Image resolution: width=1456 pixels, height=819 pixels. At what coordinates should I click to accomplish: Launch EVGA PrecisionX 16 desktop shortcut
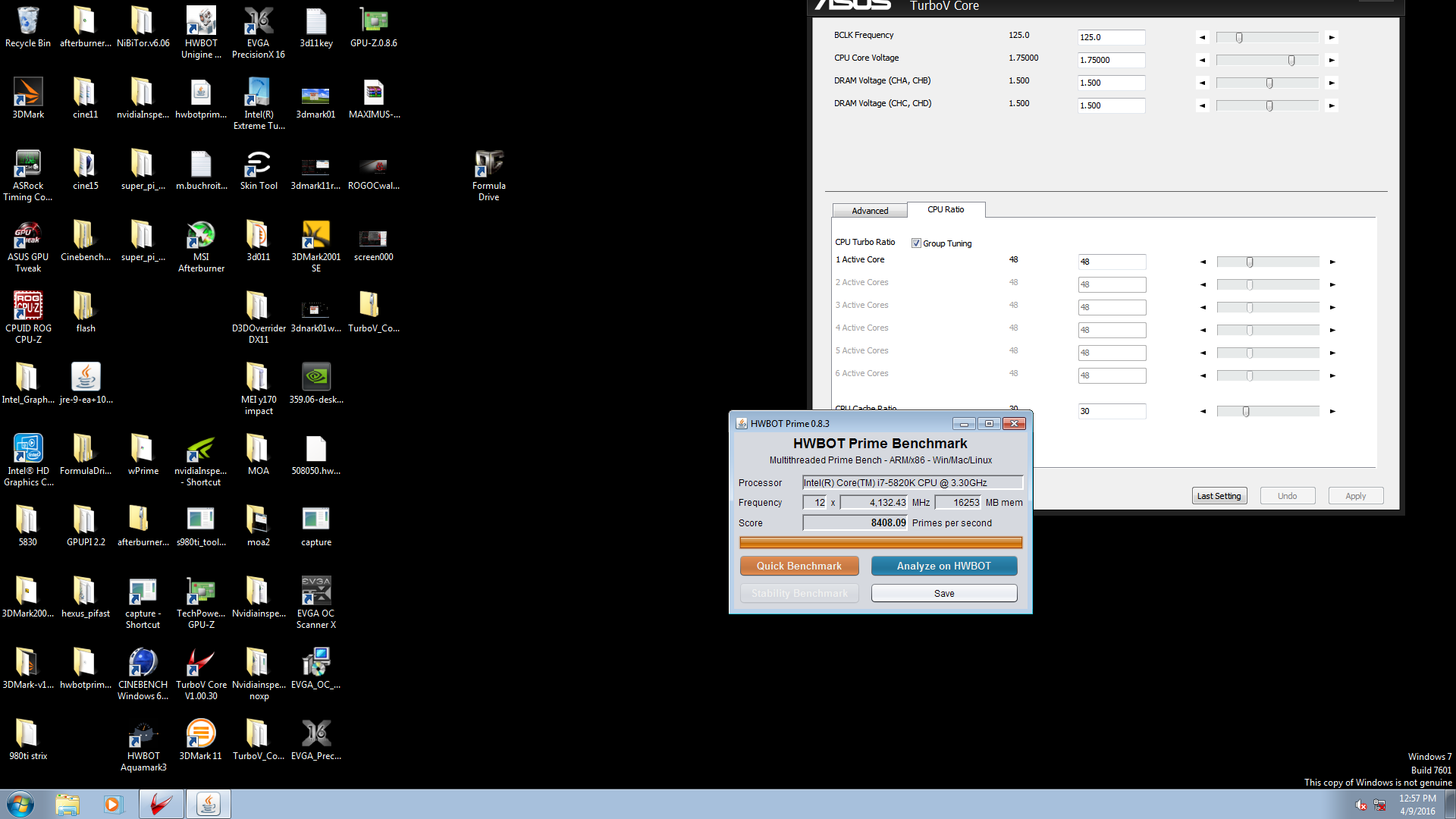tap(259, 33)
